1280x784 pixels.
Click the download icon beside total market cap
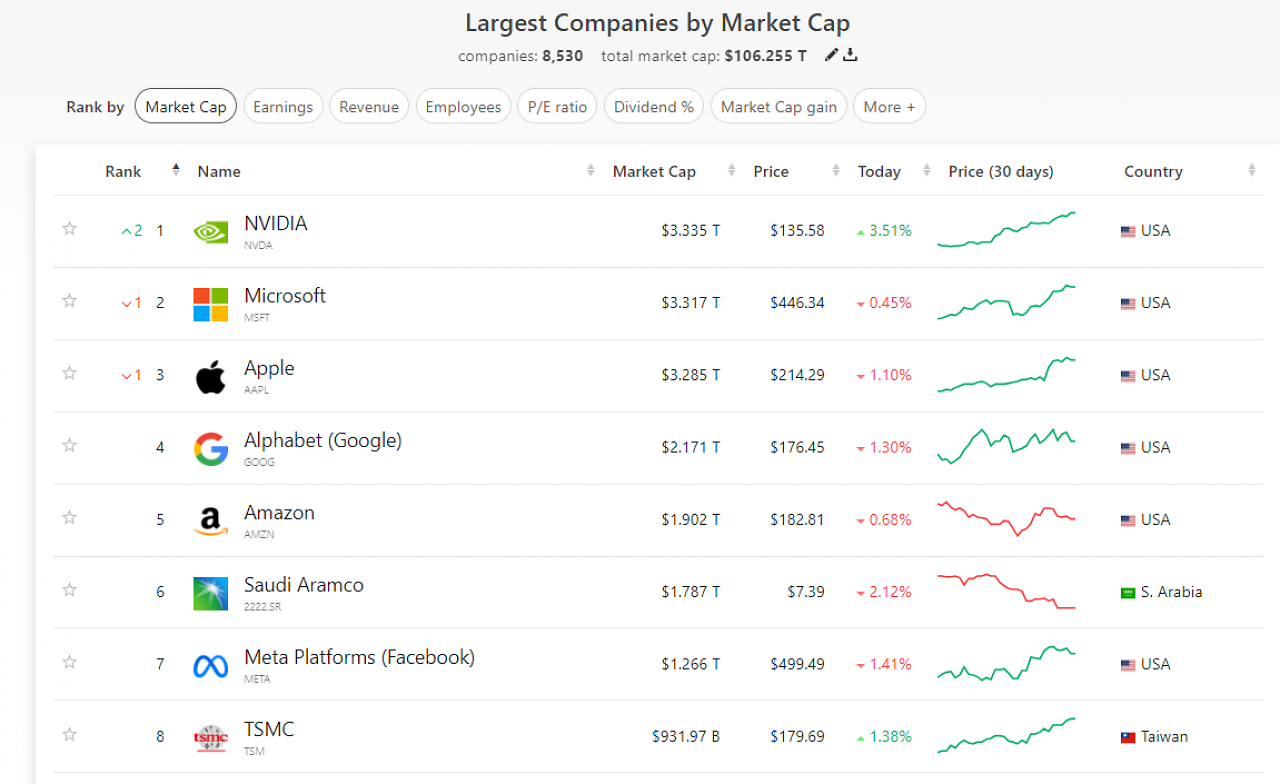850,55
